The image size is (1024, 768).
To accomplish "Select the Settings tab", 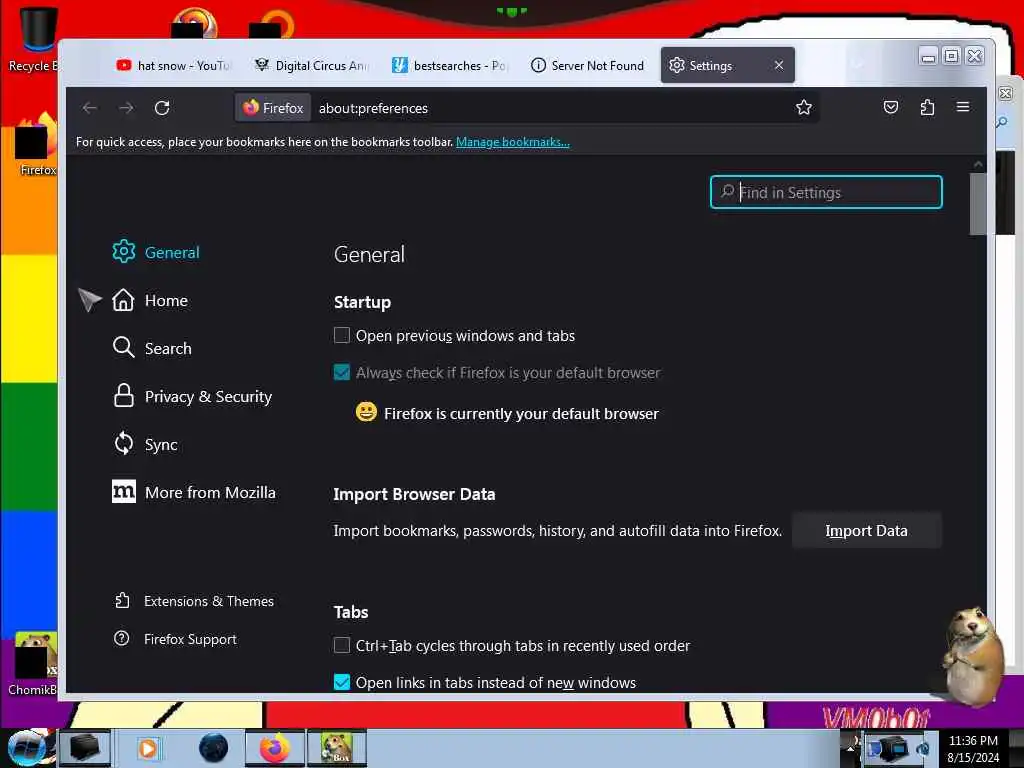I will pyautogui.click(x=727, y=65).
